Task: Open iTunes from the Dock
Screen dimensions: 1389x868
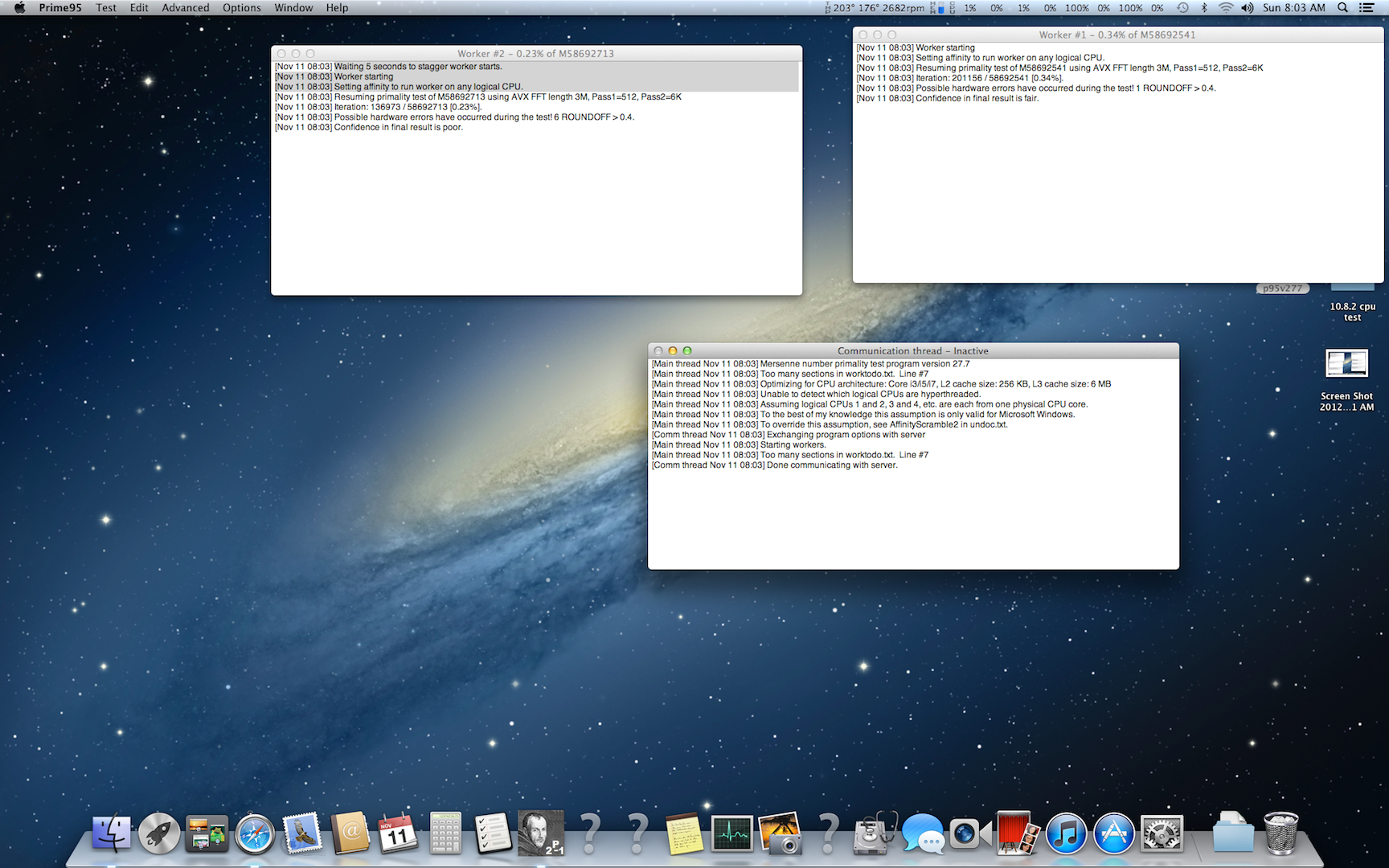Action: 1066,833
